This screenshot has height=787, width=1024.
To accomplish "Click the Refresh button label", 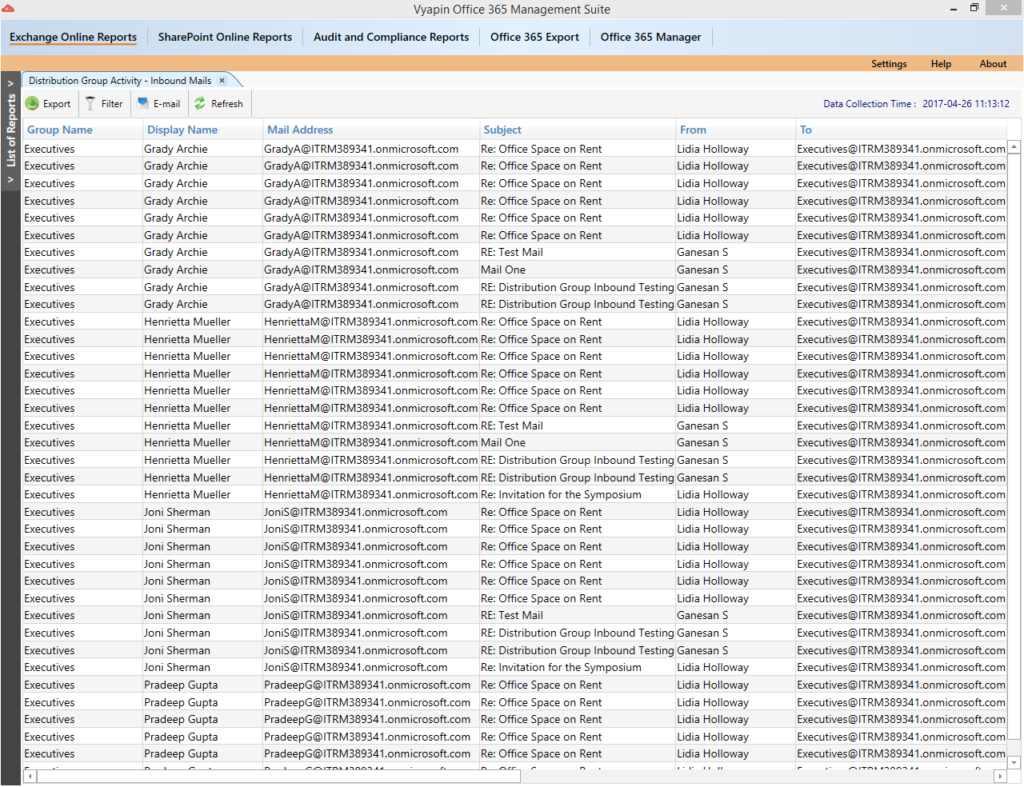I will point(227,103).
